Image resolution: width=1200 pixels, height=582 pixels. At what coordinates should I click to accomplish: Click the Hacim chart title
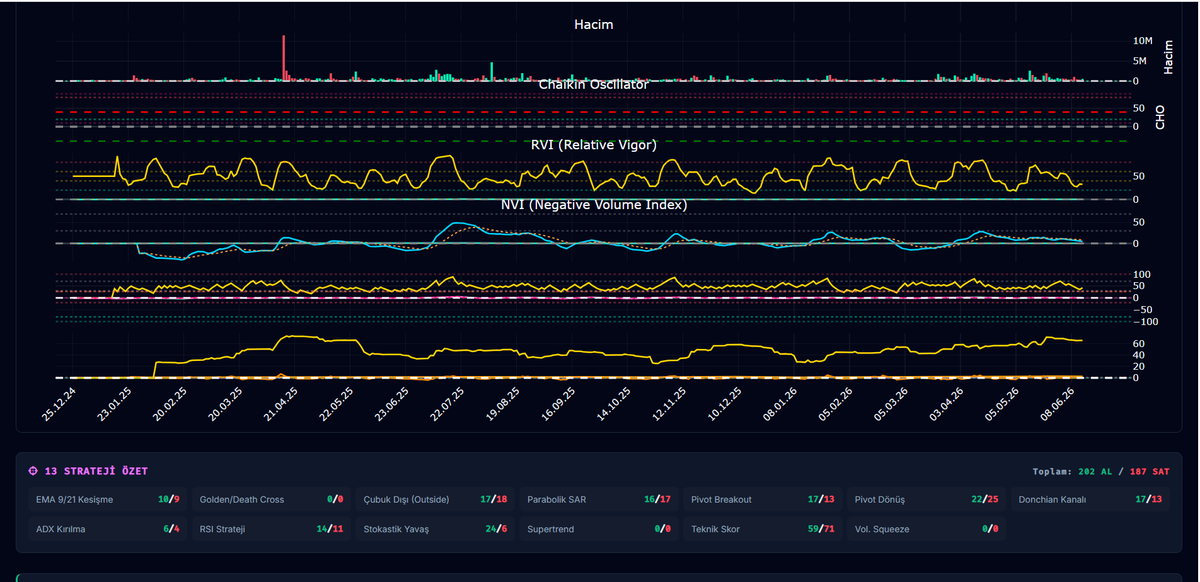[593, 24]
